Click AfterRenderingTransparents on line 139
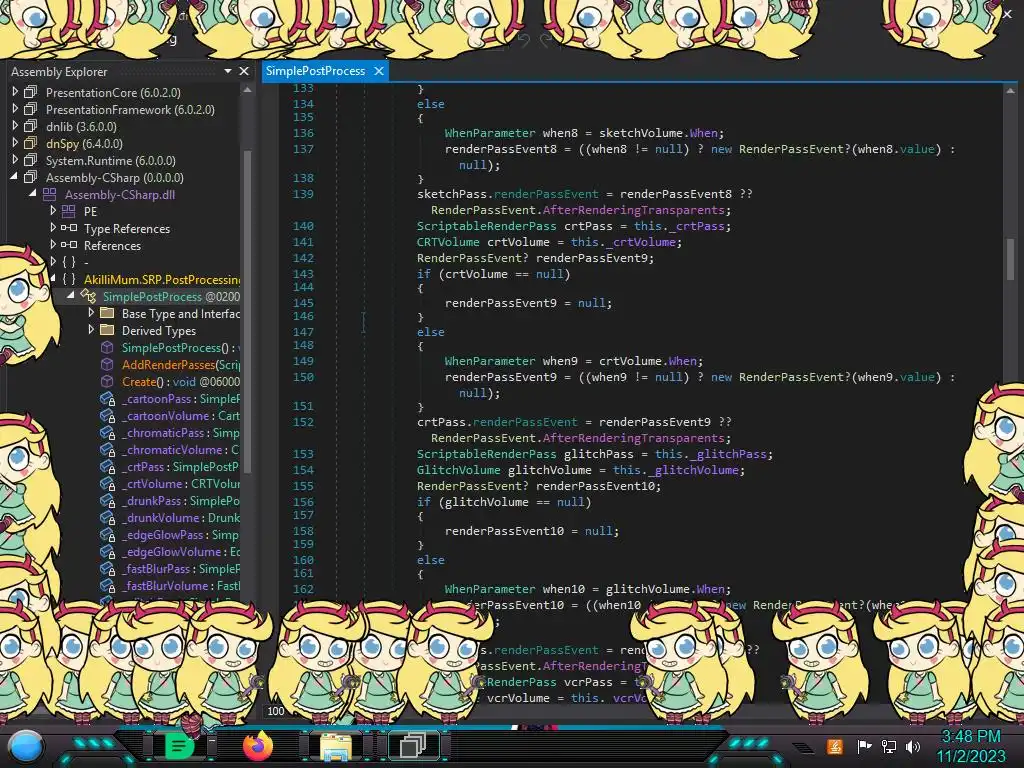The image size is (1024, 768). [633, 210]
